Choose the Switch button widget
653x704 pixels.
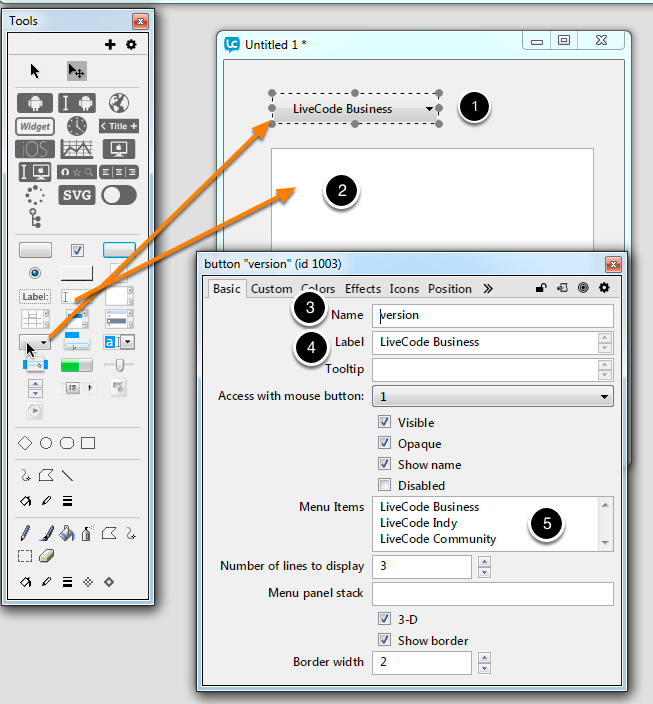click(119, 195)
